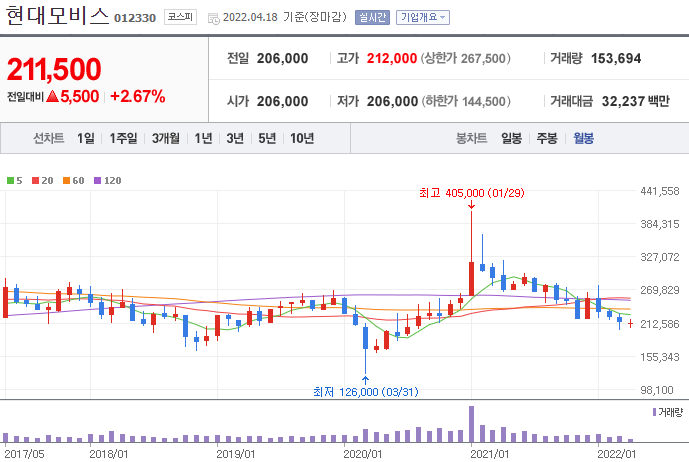Switch to the 월봉 candle chart
The width and height of the screenshot is (689, 462).
point(584,138)
